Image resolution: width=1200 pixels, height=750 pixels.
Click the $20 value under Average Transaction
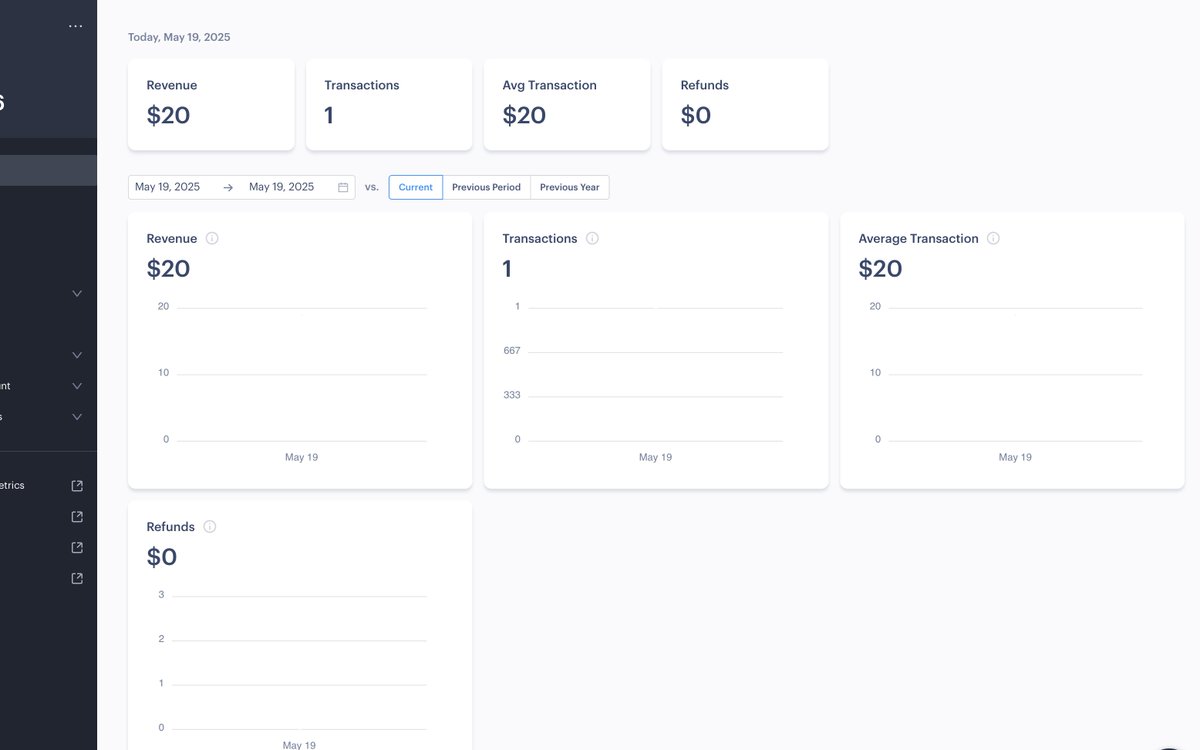[x=880, y=268]
